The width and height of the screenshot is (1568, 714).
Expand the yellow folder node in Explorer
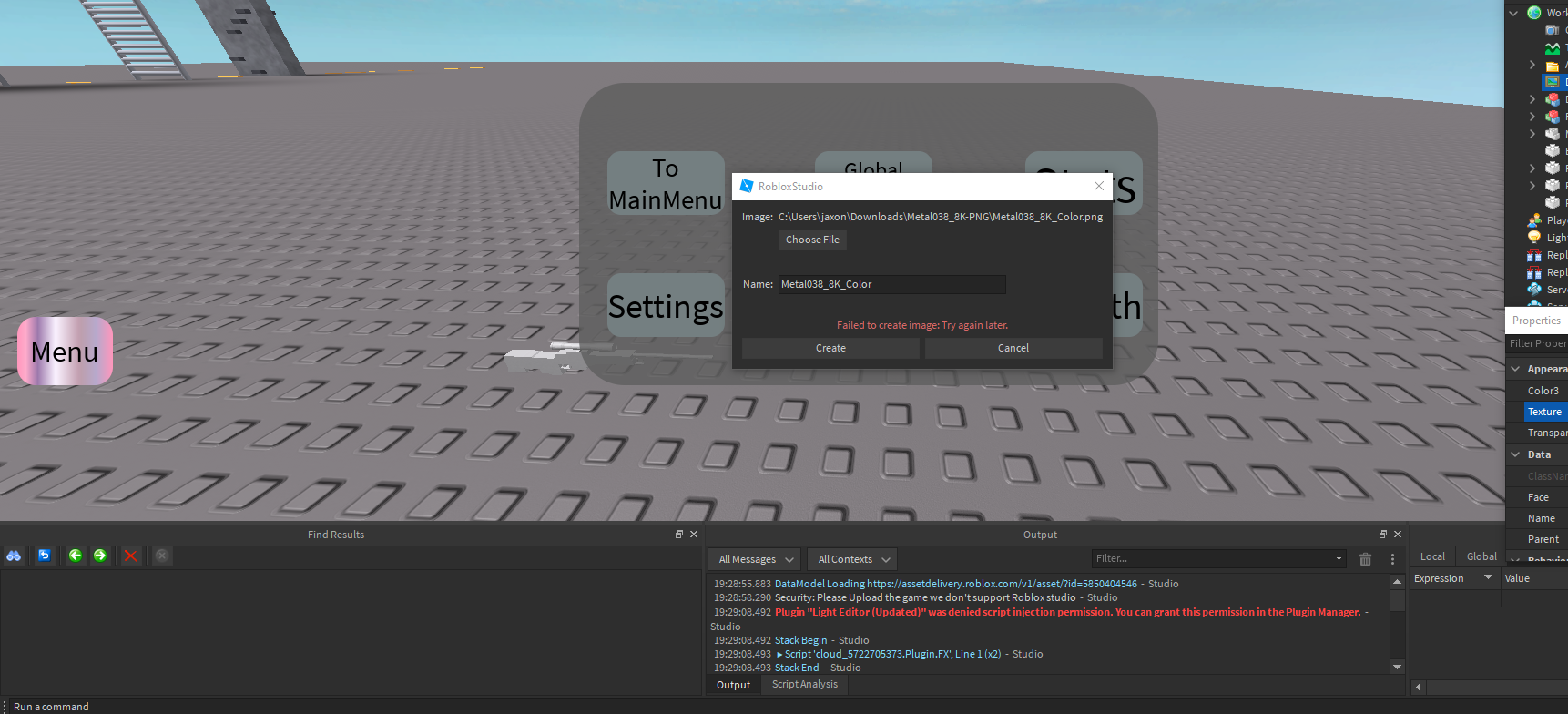pyautogui.click(x=1532, y=66)
